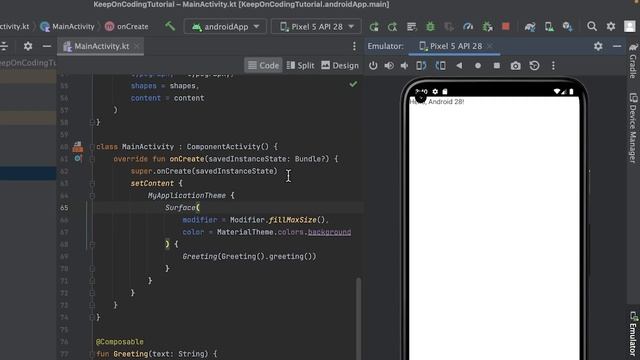Image resolution: width=640 pixels, height=360 pixels.
Task: Open the Device Manager toolbar icon
Action: pyautogui.click(x=549, y=27)
